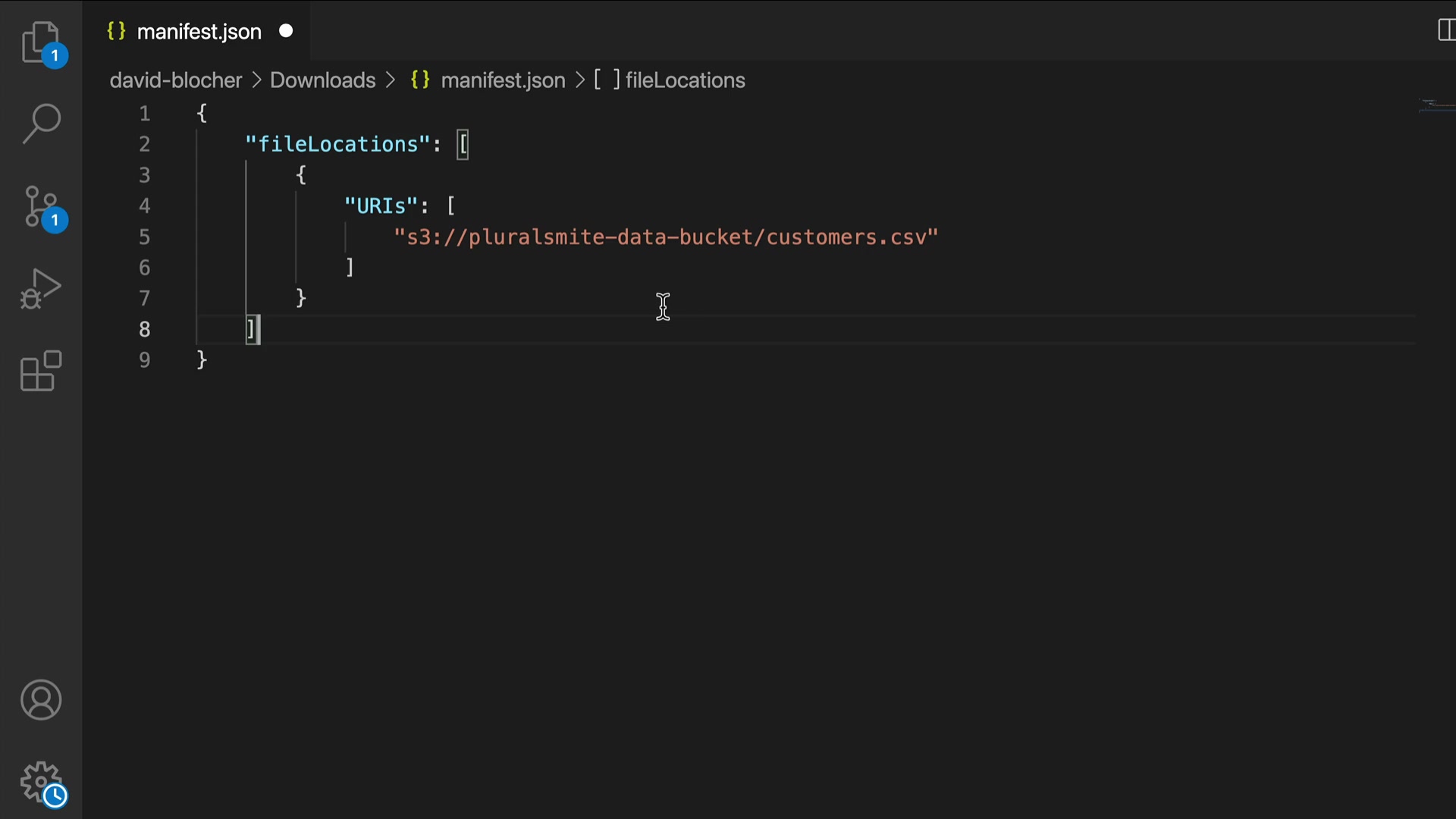Click "fileLocations" key on line 2
This screenshot has height=819, width=1456.
click(x=337, y=144)
